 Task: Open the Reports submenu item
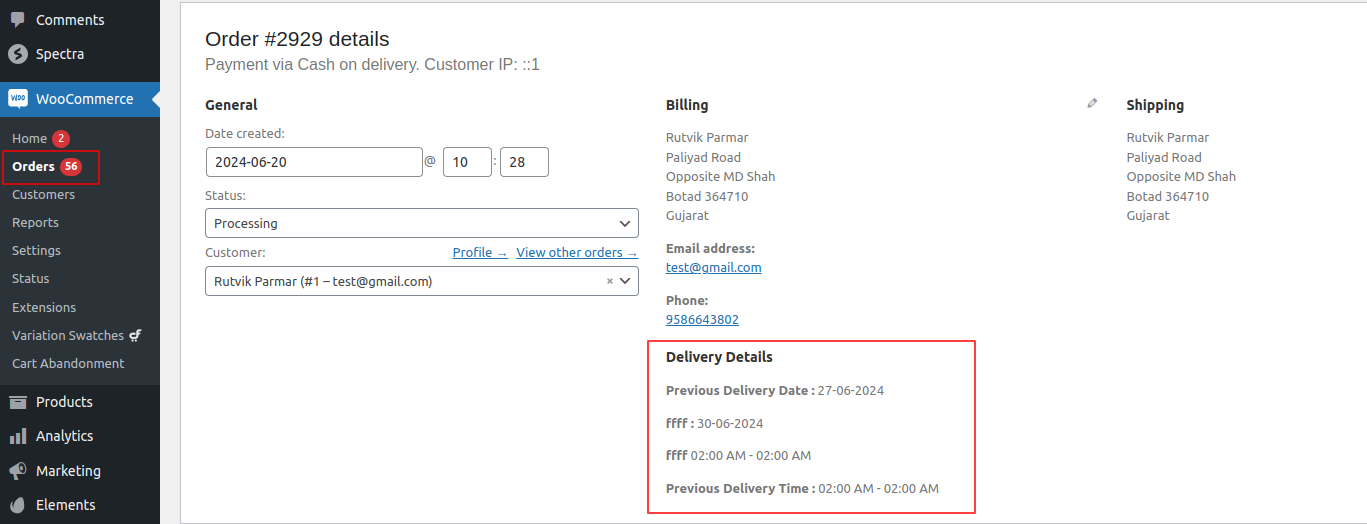[35, 222]
